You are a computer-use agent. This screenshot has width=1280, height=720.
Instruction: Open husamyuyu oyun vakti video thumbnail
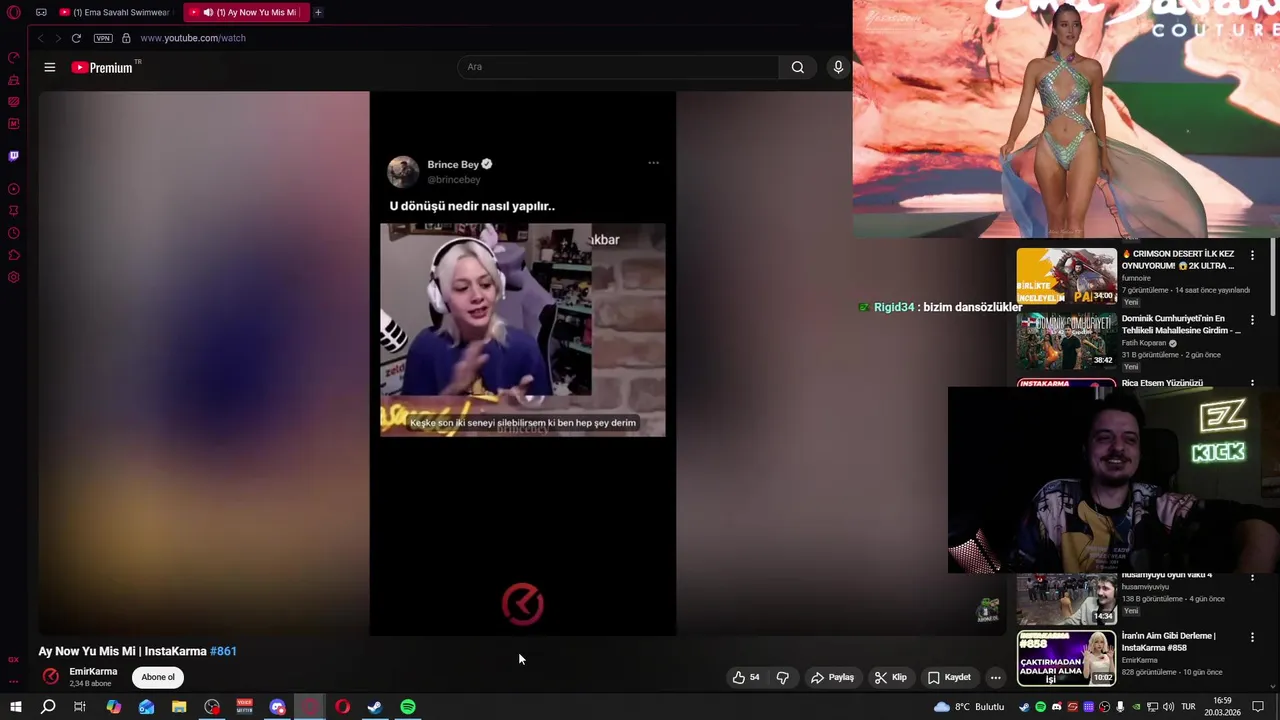1066,598
